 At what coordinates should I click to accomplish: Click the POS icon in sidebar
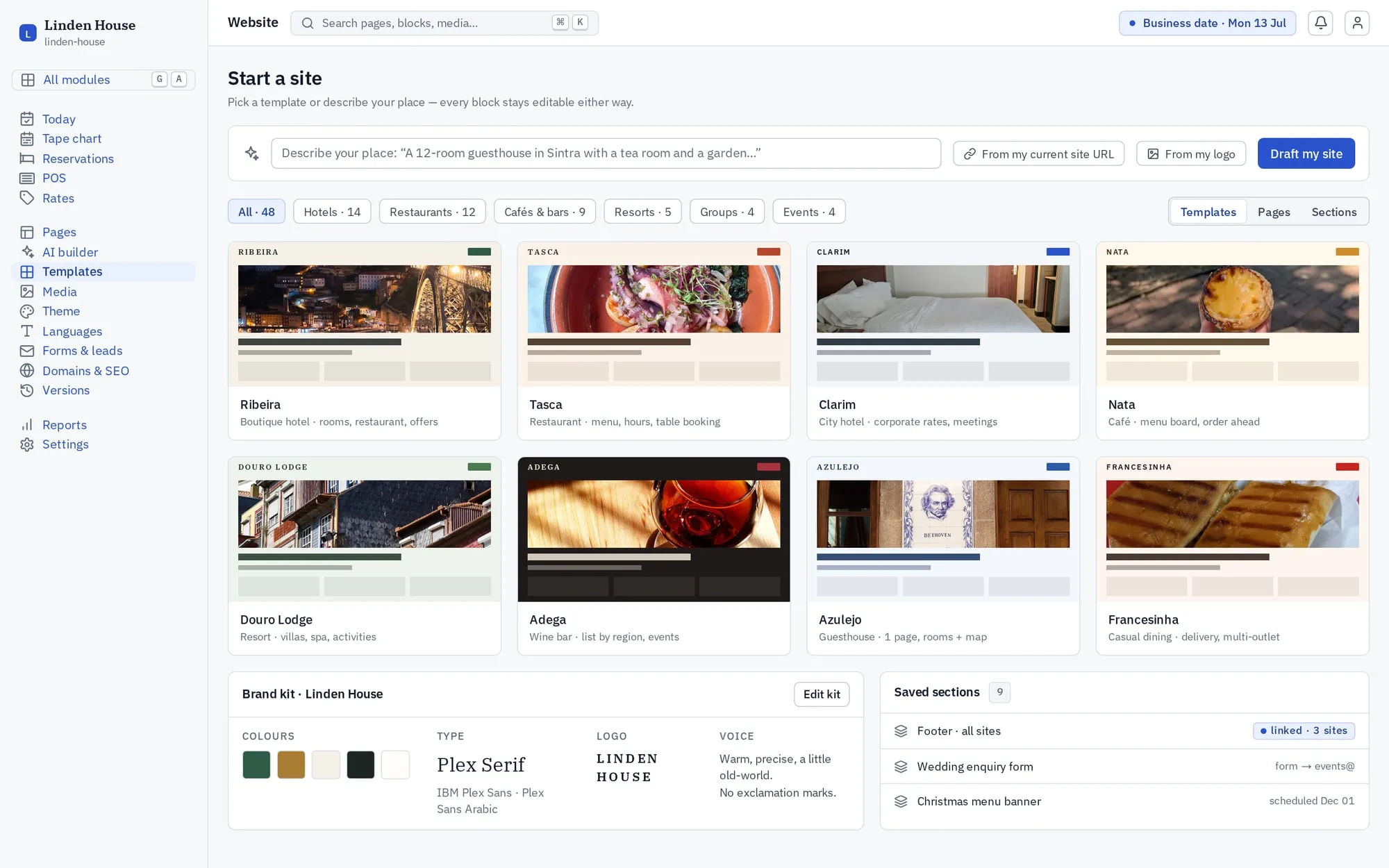click(27, 178)
